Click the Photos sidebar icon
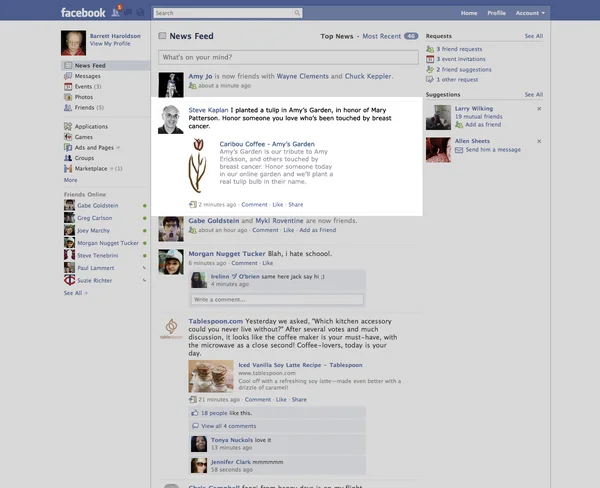This screenshot has width=600, height=488. tap(68, 97)
